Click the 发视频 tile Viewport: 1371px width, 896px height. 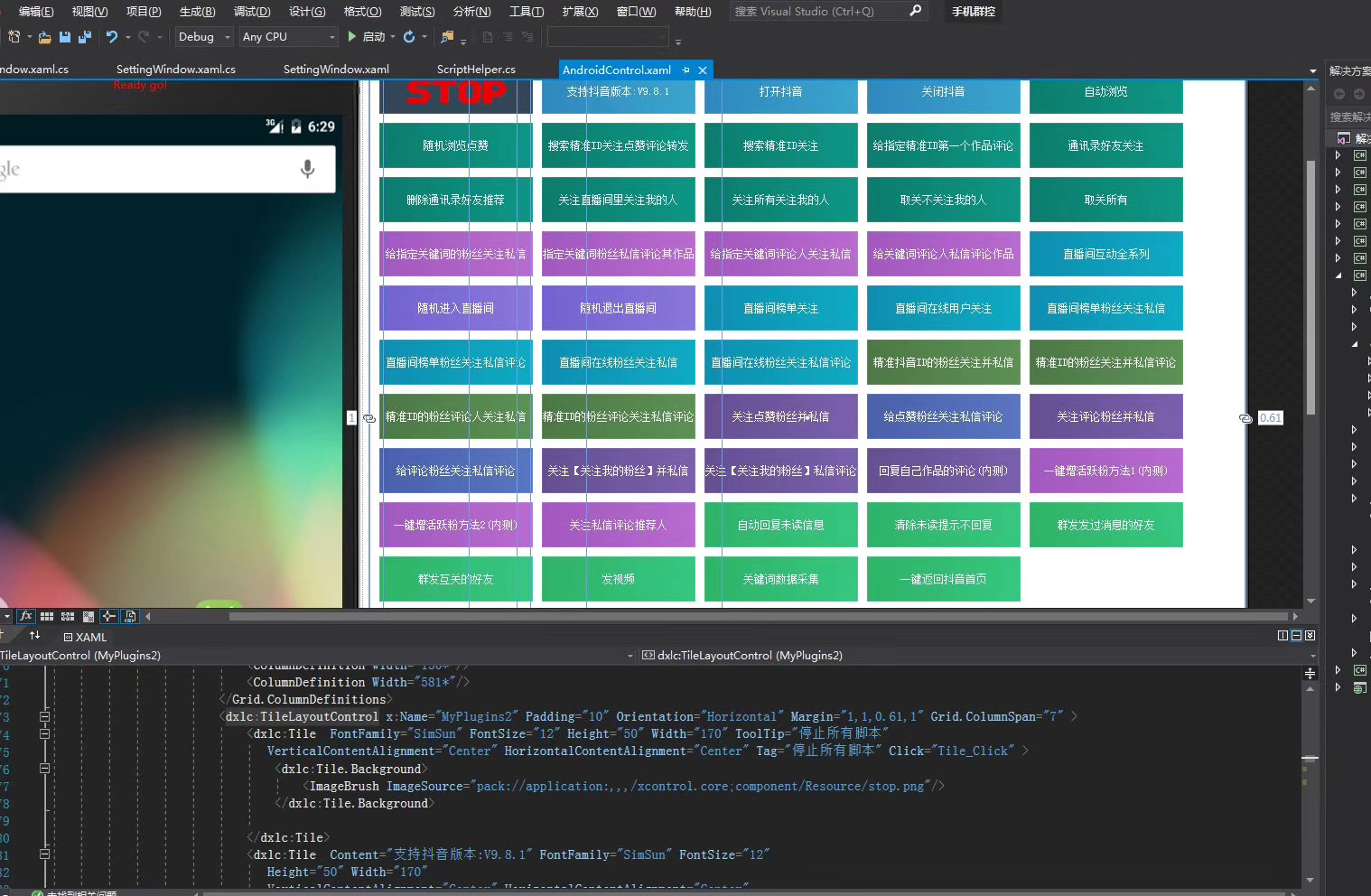[618, 579]
